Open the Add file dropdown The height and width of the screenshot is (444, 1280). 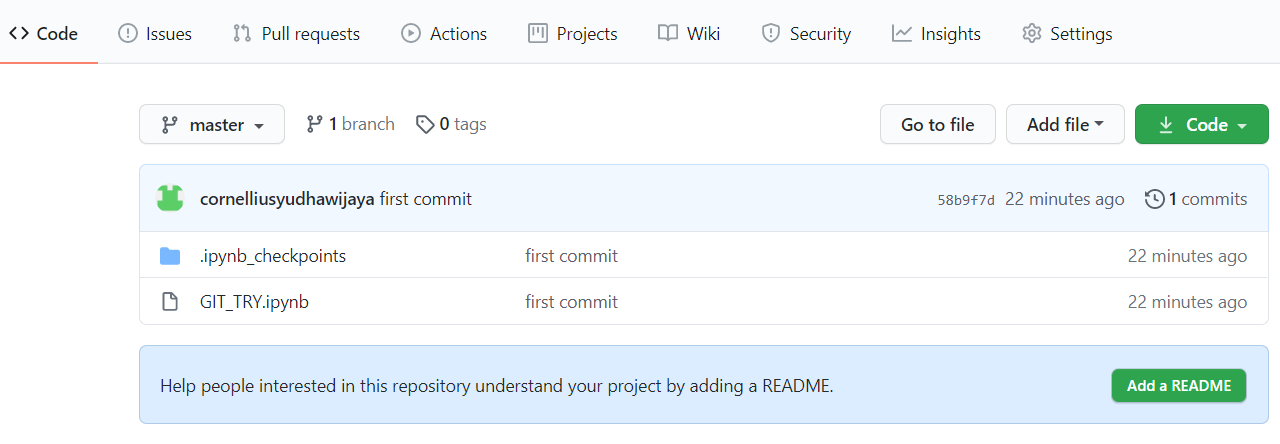1065,125
